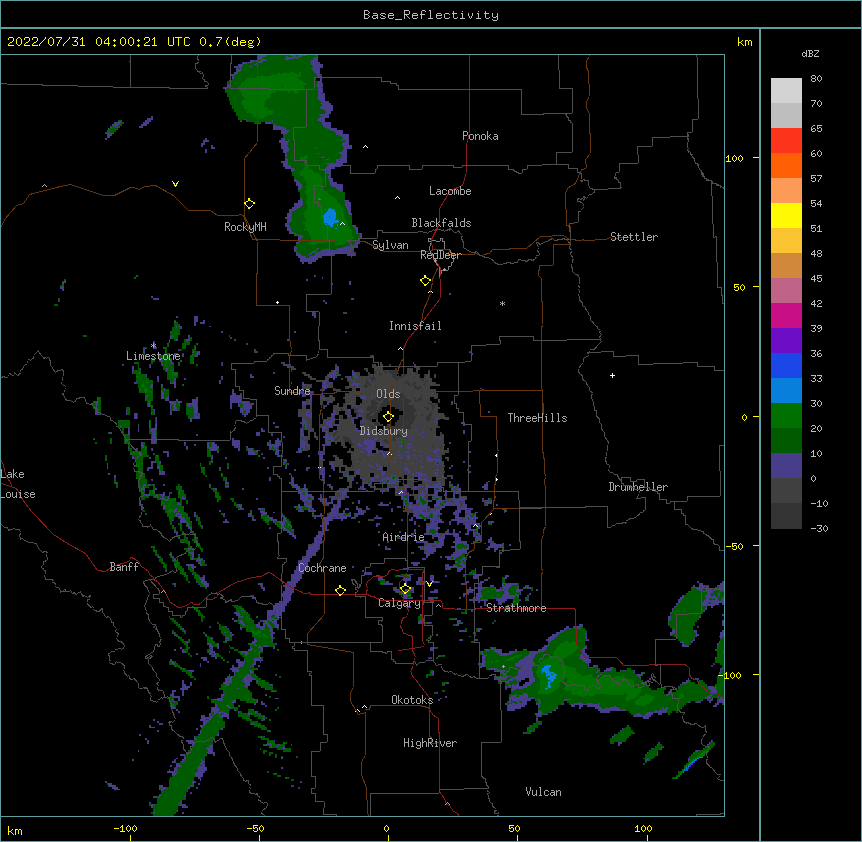Click the Cochrane town label

point(322,568)
